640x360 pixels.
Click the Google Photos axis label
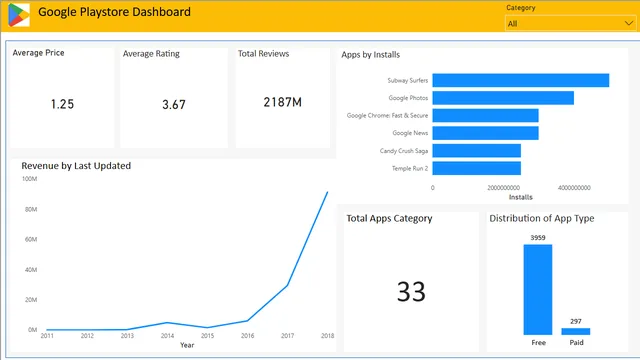(408, 98)
